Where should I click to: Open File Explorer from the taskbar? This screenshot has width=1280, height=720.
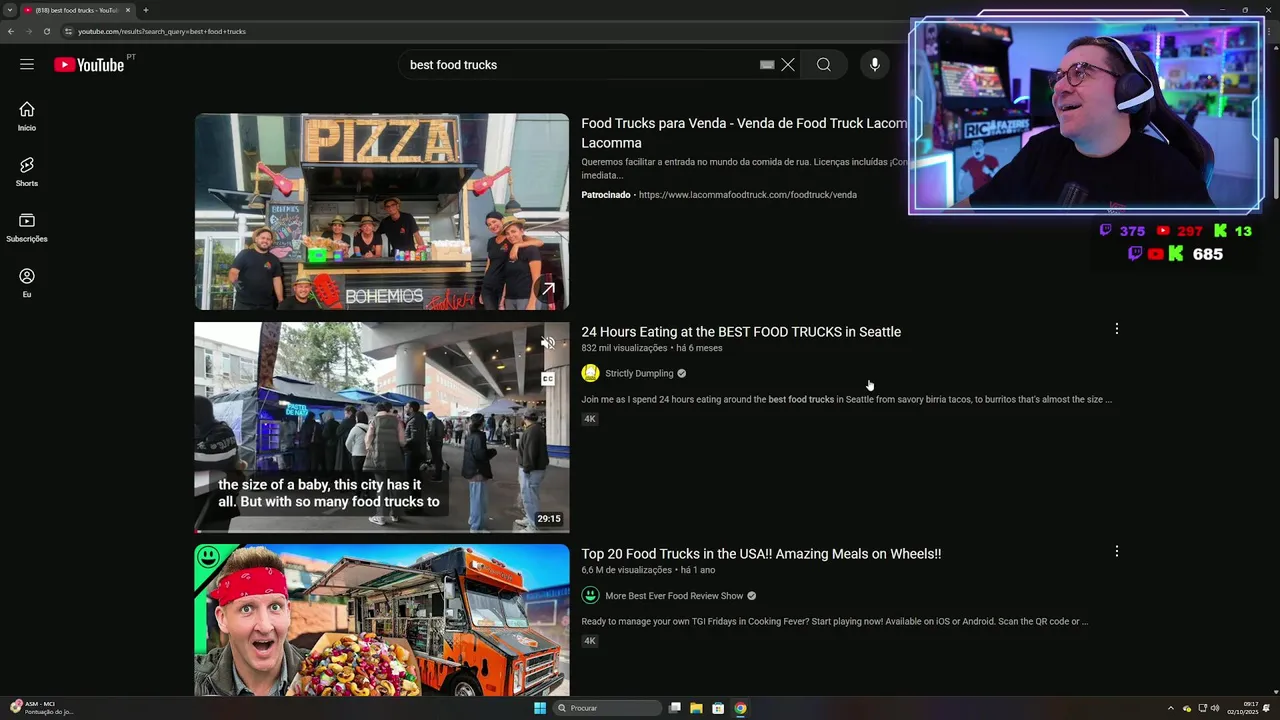[696, 708]
